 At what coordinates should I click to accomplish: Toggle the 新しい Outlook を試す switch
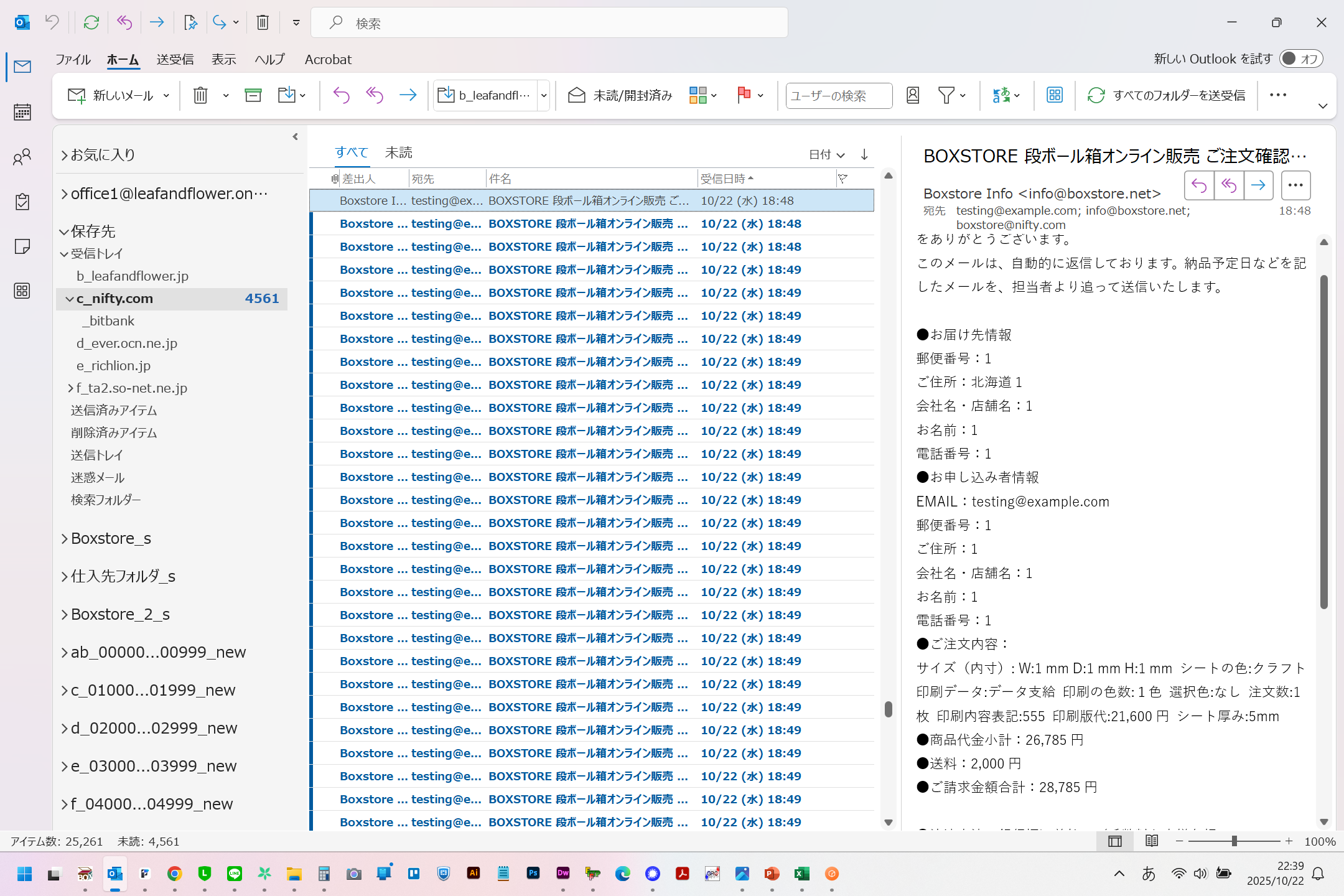click(1300, 58)
